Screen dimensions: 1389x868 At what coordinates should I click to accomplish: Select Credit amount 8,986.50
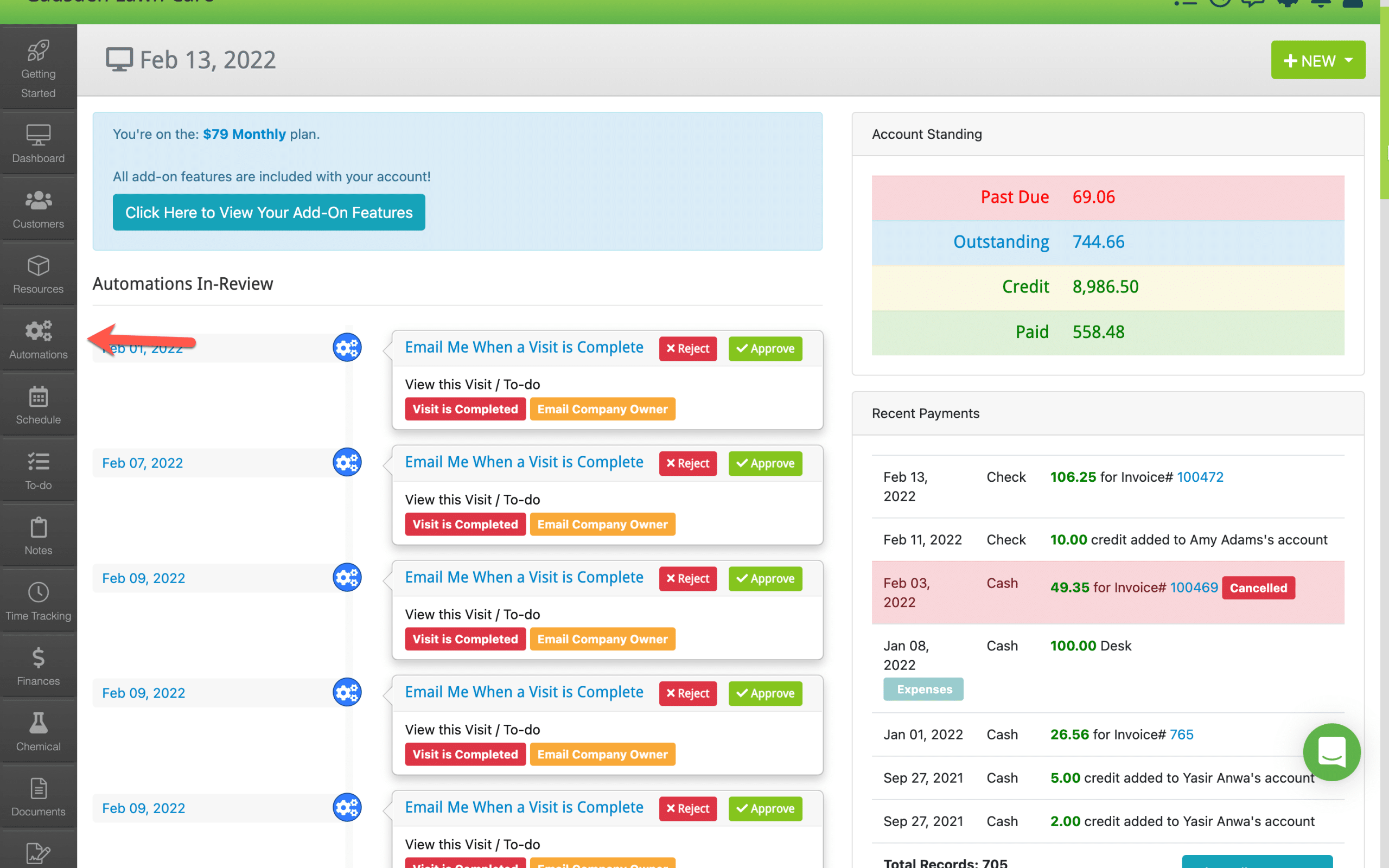[x=1105, y=286]
